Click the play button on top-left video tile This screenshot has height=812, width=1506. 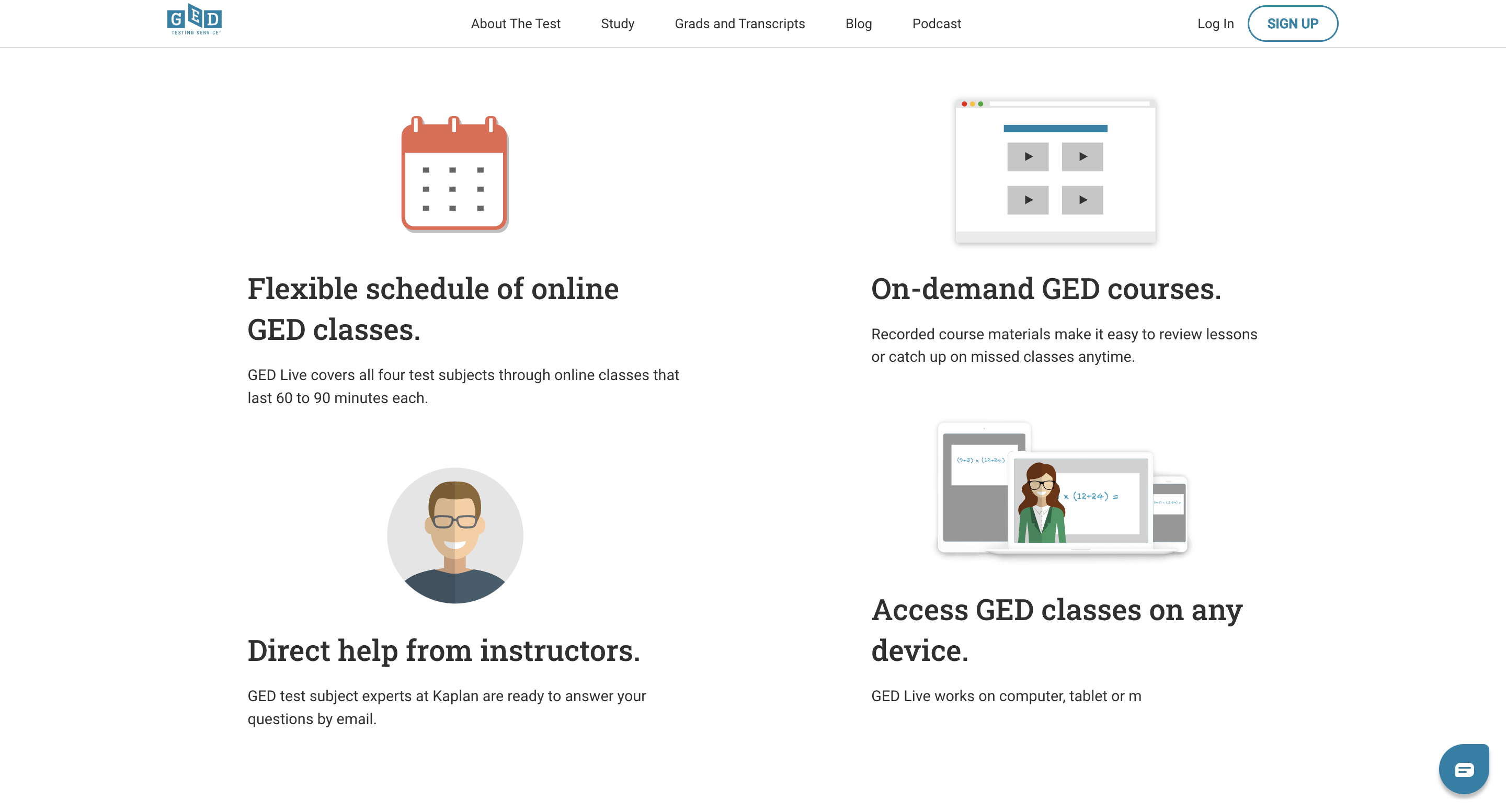click(1029, 156)
